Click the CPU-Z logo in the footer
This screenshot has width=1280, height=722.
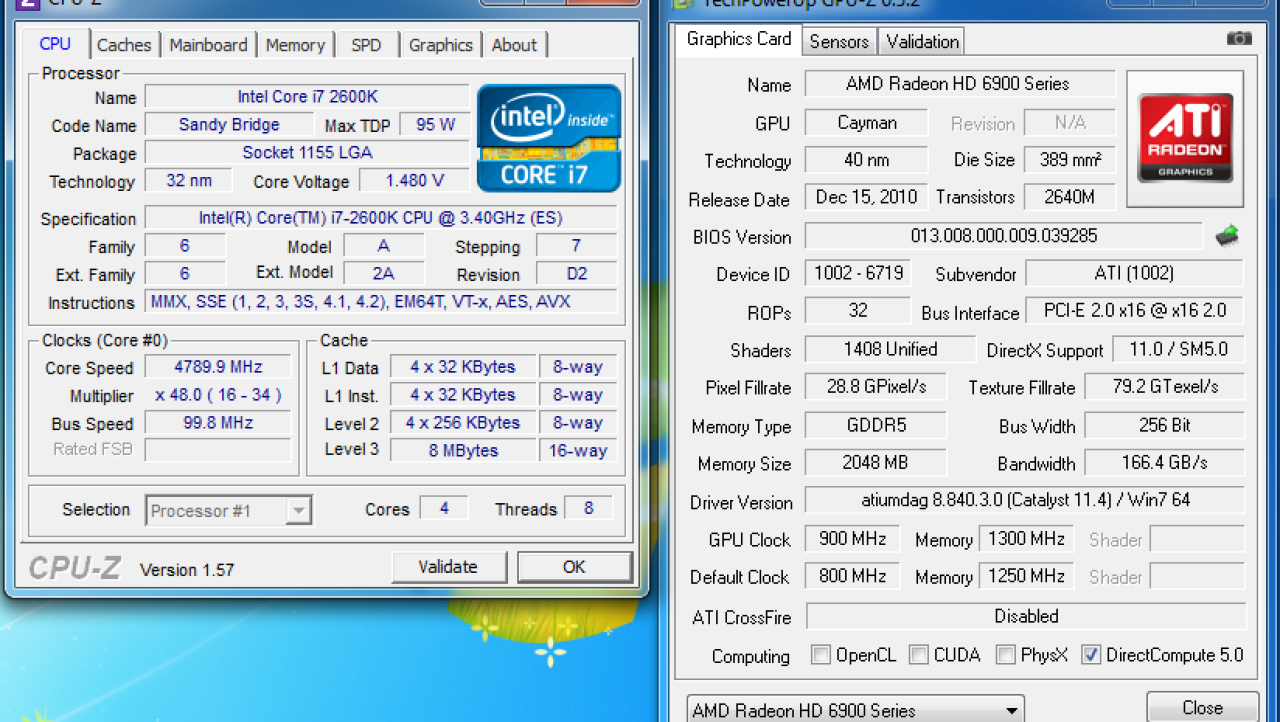pos(75,568)
